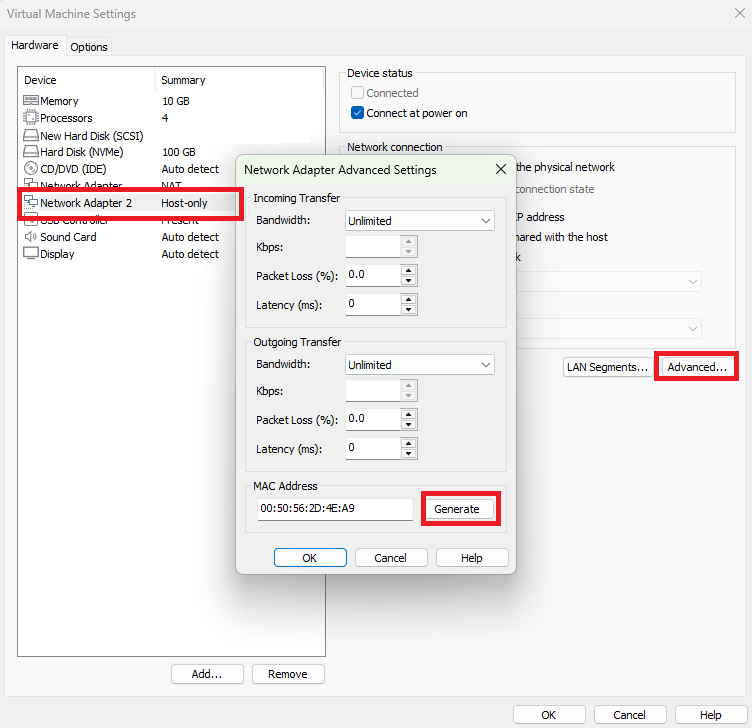The height and width of the screenshot is (728, 752).
Task: Click Outgoing Latency input field
Action: coord(373,448)
